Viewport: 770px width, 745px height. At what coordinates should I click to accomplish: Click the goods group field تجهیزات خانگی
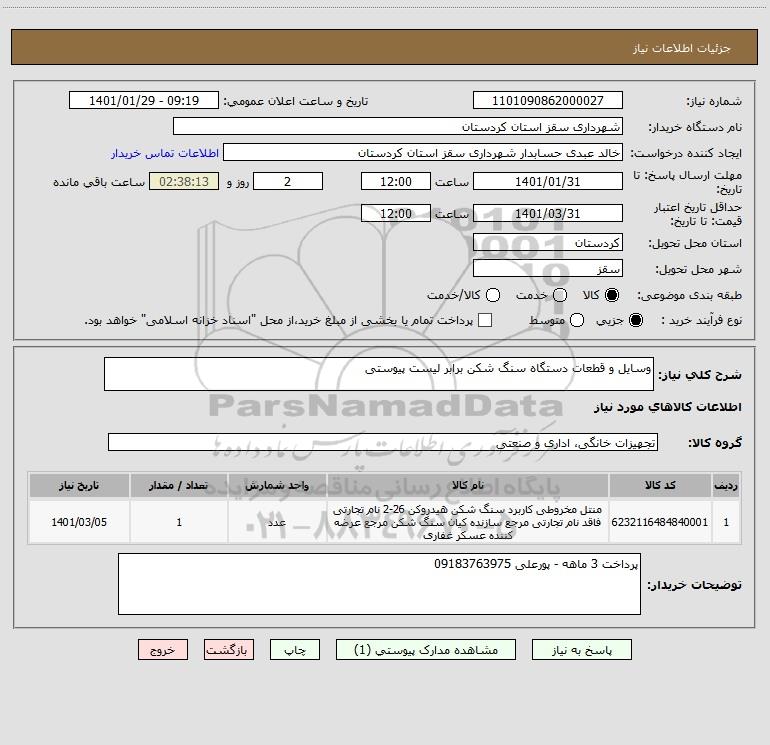(383, 442)
